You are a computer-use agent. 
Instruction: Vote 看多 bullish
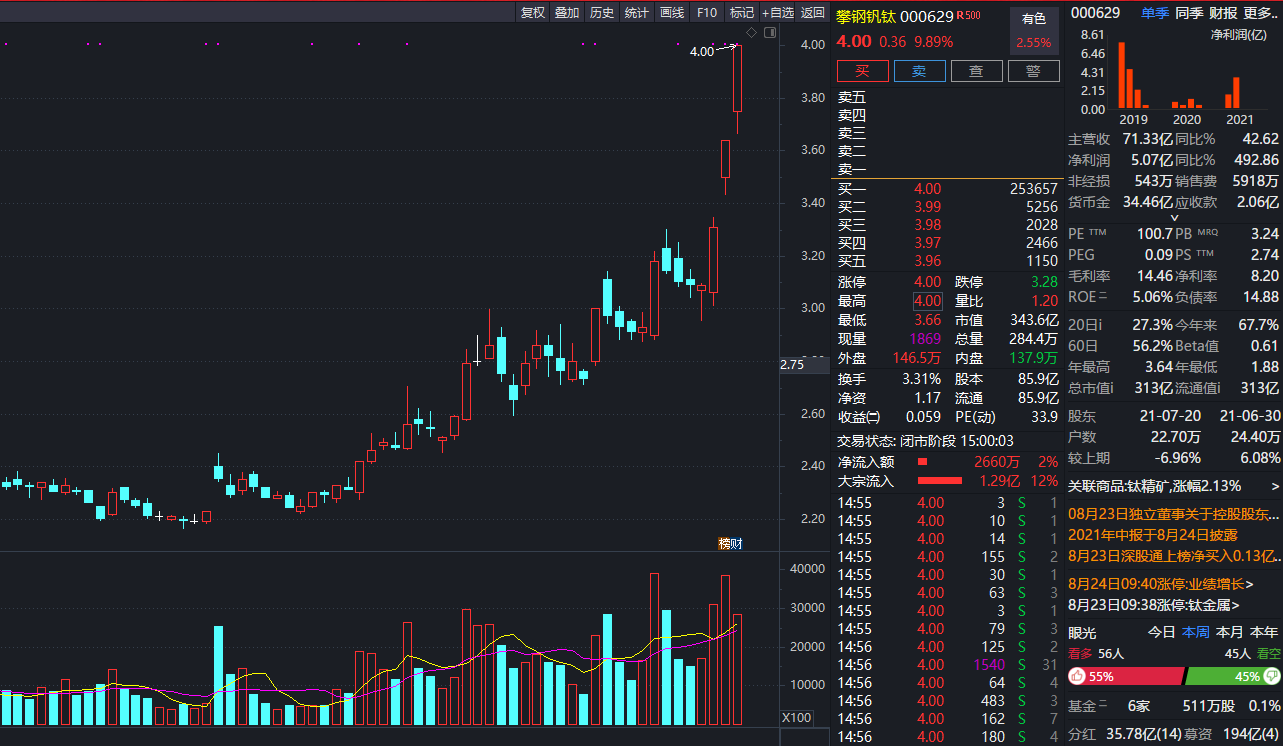1081,653
